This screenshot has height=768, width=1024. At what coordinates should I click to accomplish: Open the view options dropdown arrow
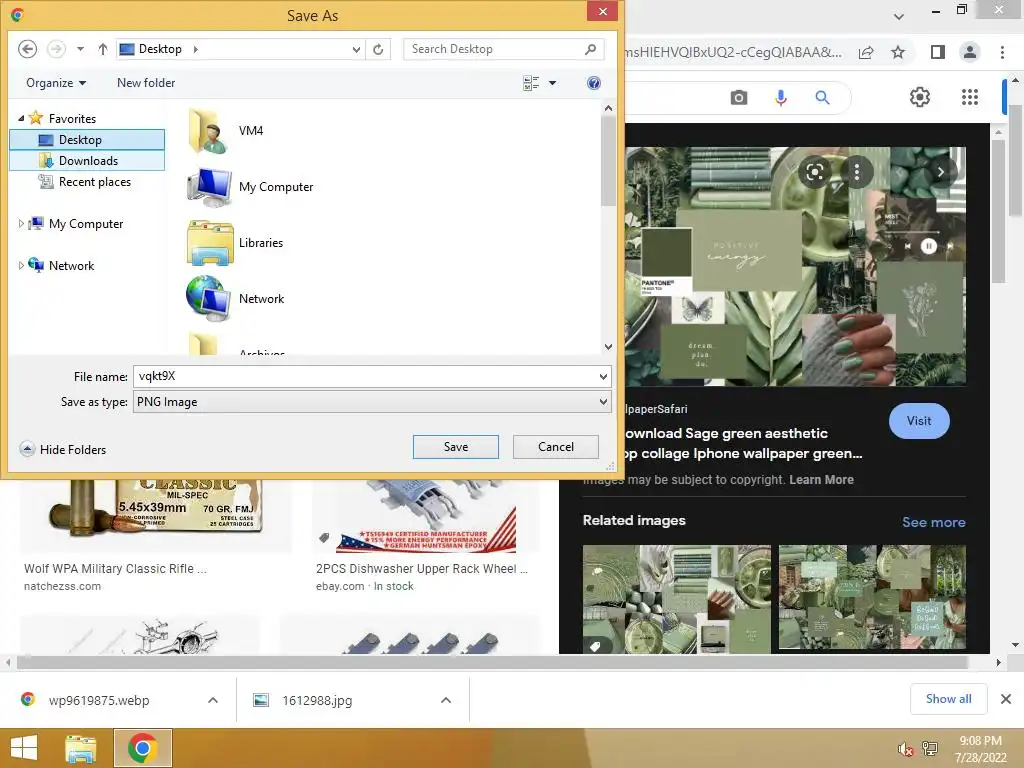[x=552, y=83]
